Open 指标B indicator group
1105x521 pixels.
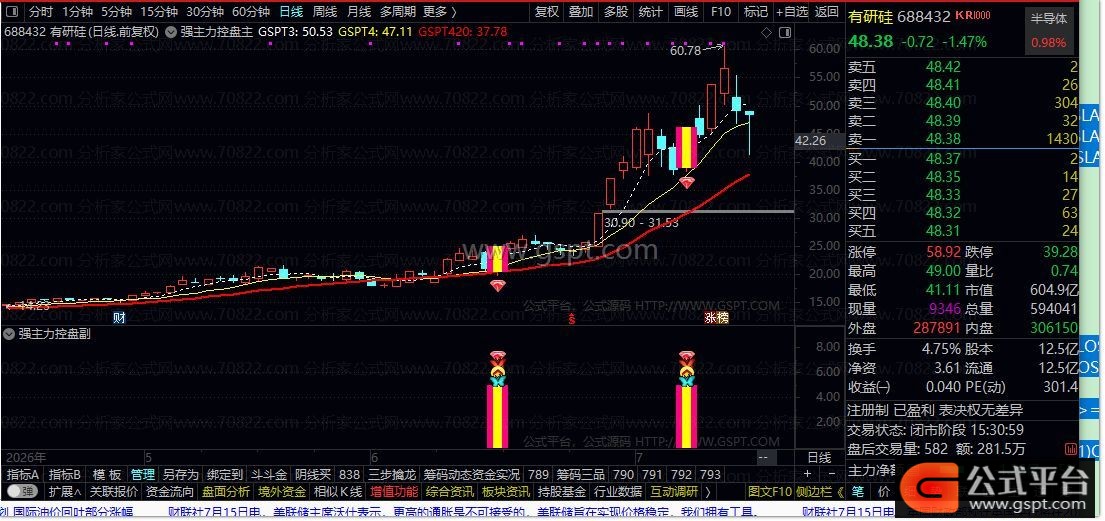click(x=64, y=474)
